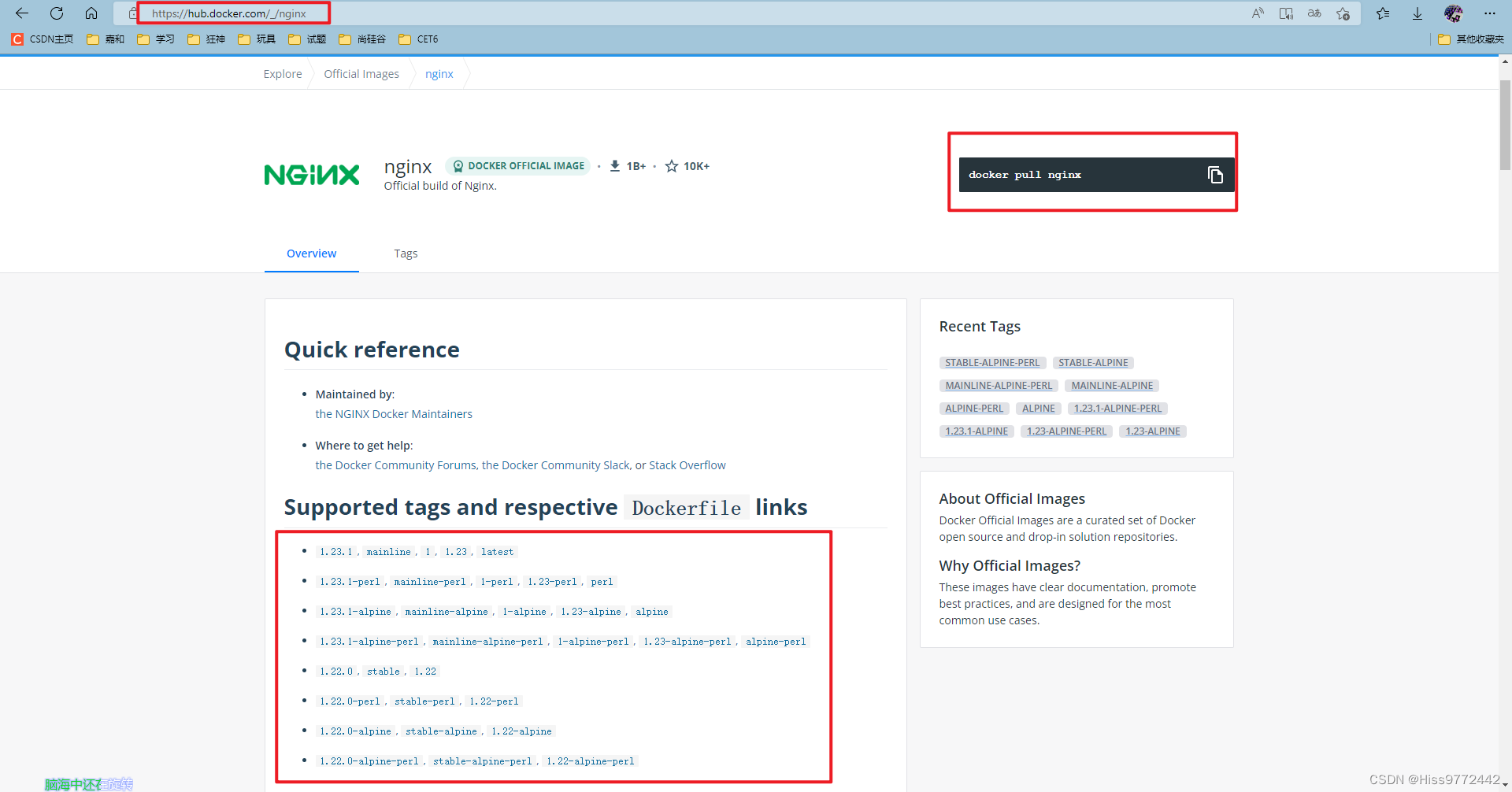Toggle Immersive Reader mode
Viewport: 1512px width, 792px height.
pyautogui.click(x=1286, y=13)
